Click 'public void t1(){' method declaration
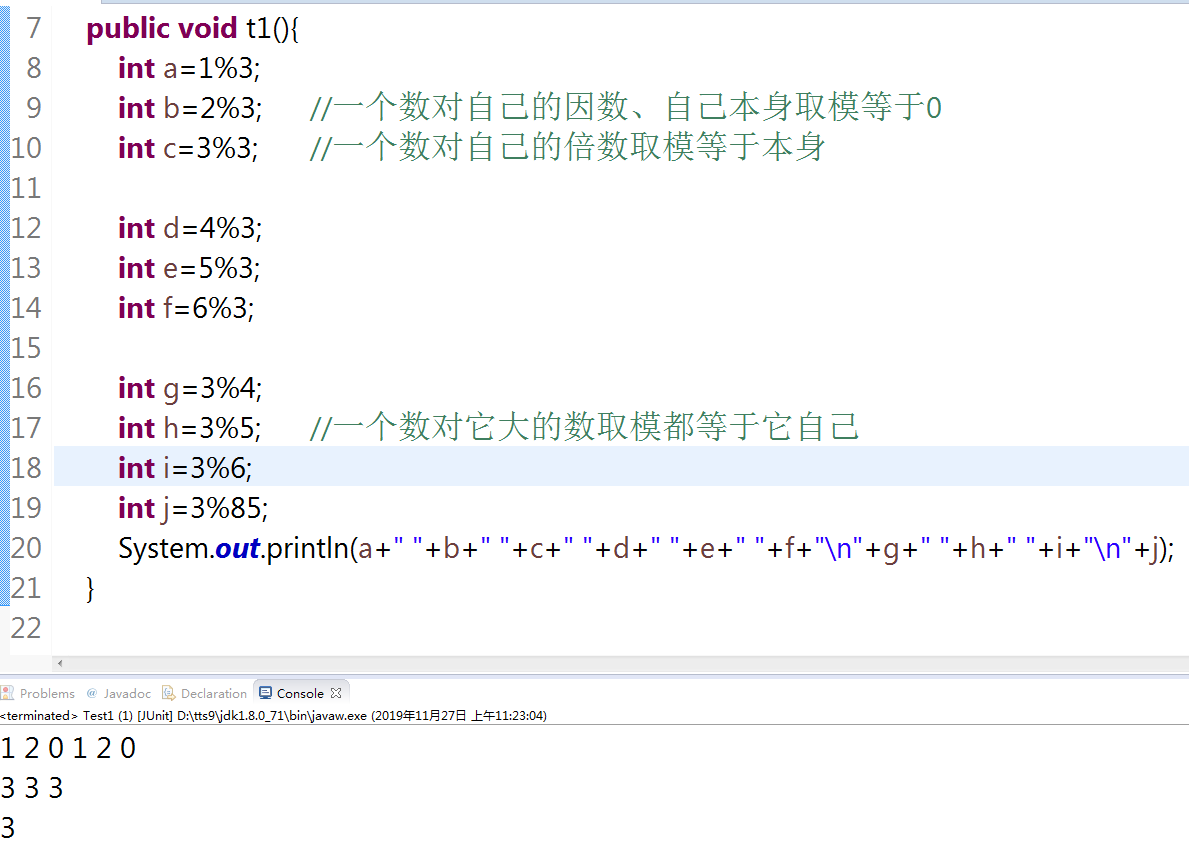The image size is (1189, 842). point(193,29)
